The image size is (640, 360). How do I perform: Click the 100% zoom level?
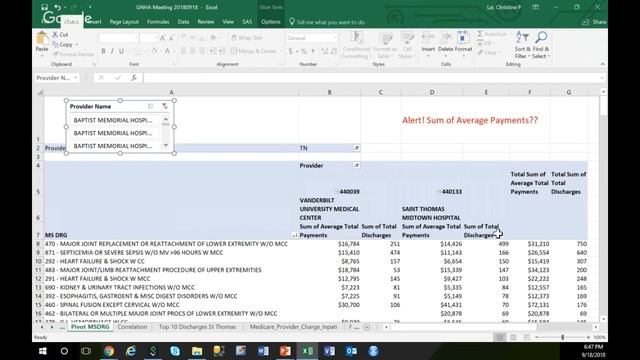pyautogui.click(x=599, y=337)
